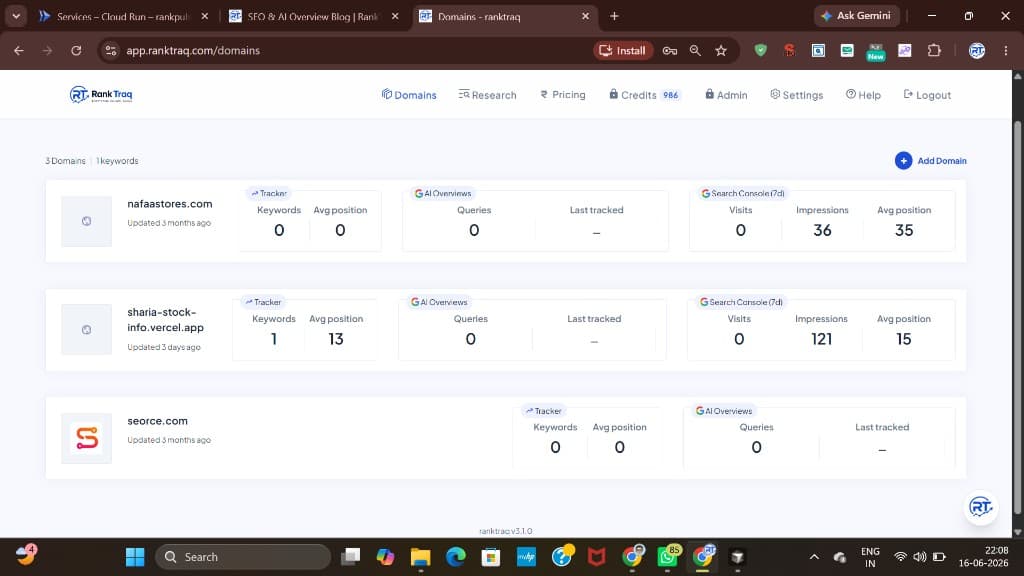Click the nafaastores.com placeholder thumbnail

87,221
